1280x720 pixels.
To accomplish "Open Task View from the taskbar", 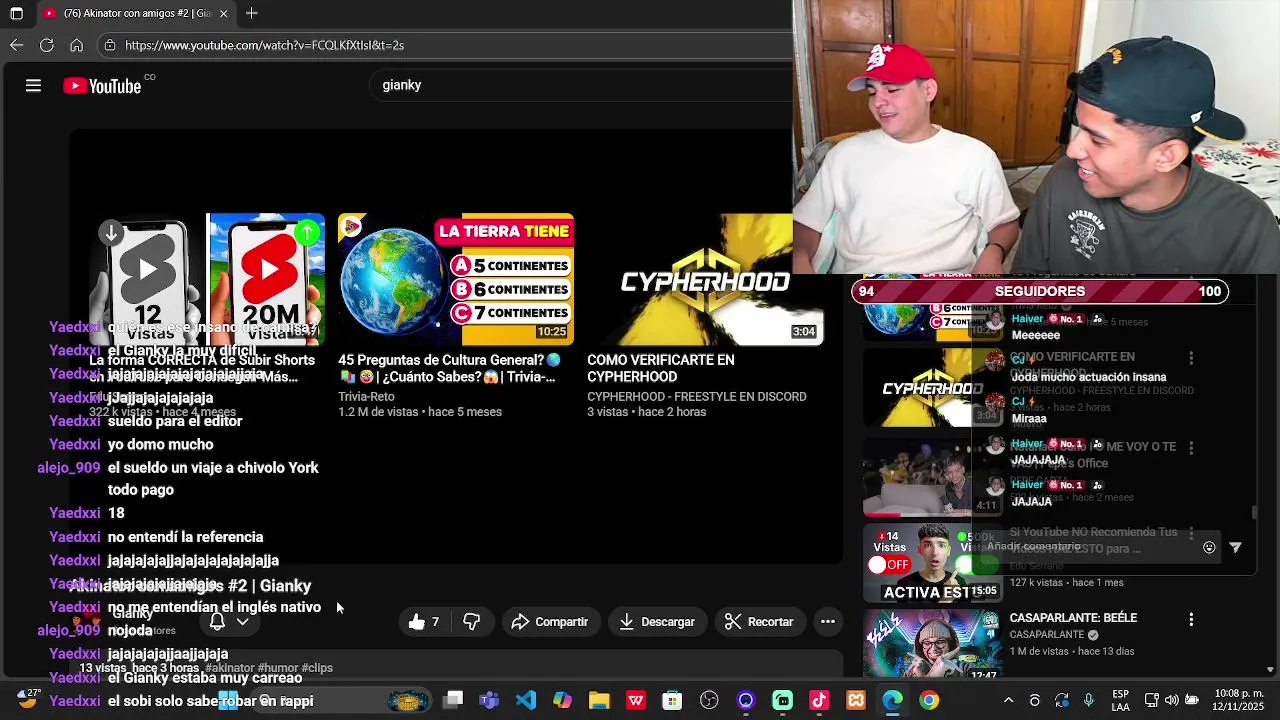I will (x=453, y=700).
